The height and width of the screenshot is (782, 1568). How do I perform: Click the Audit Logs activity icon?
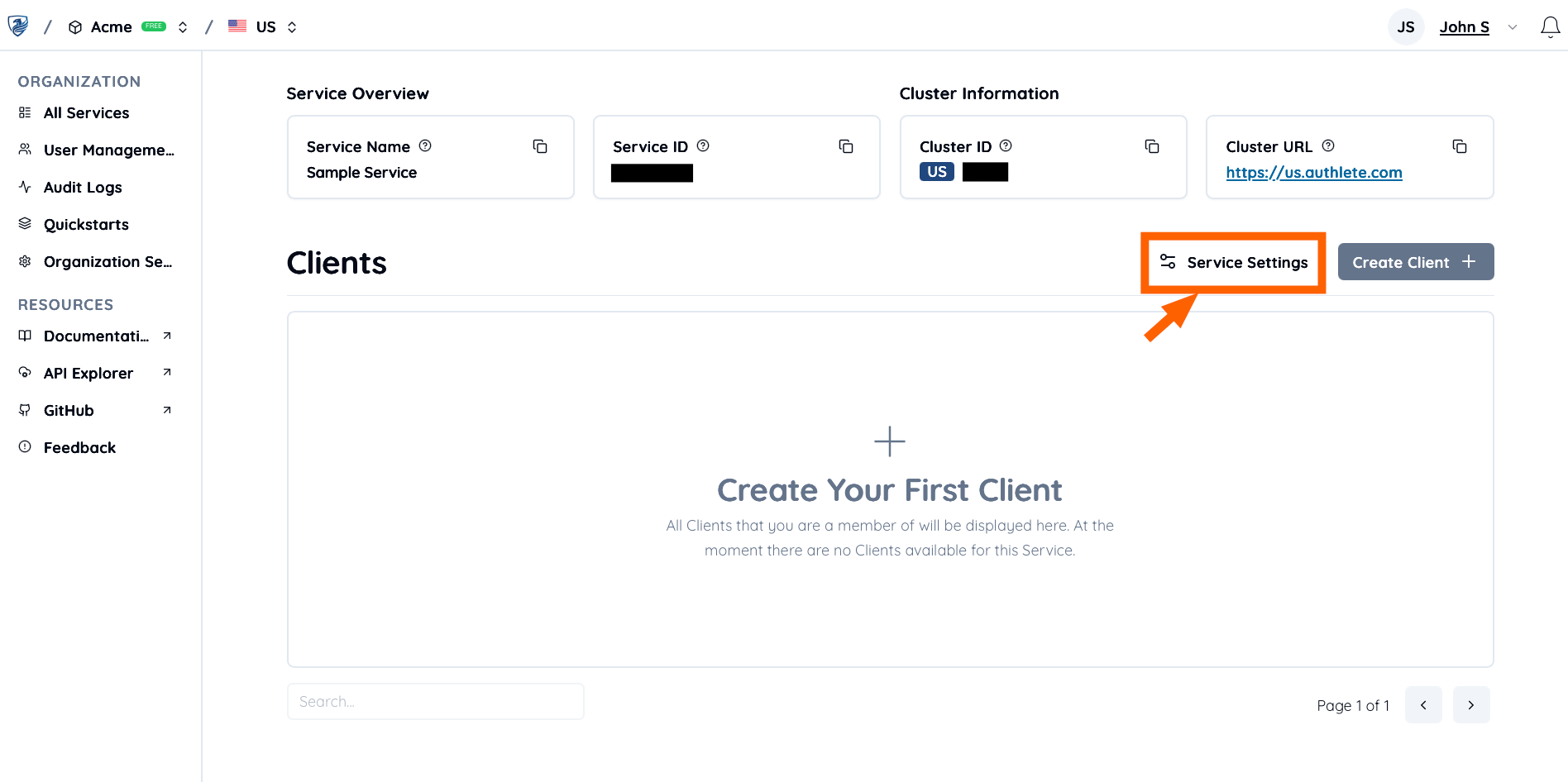tap(25, 187)
